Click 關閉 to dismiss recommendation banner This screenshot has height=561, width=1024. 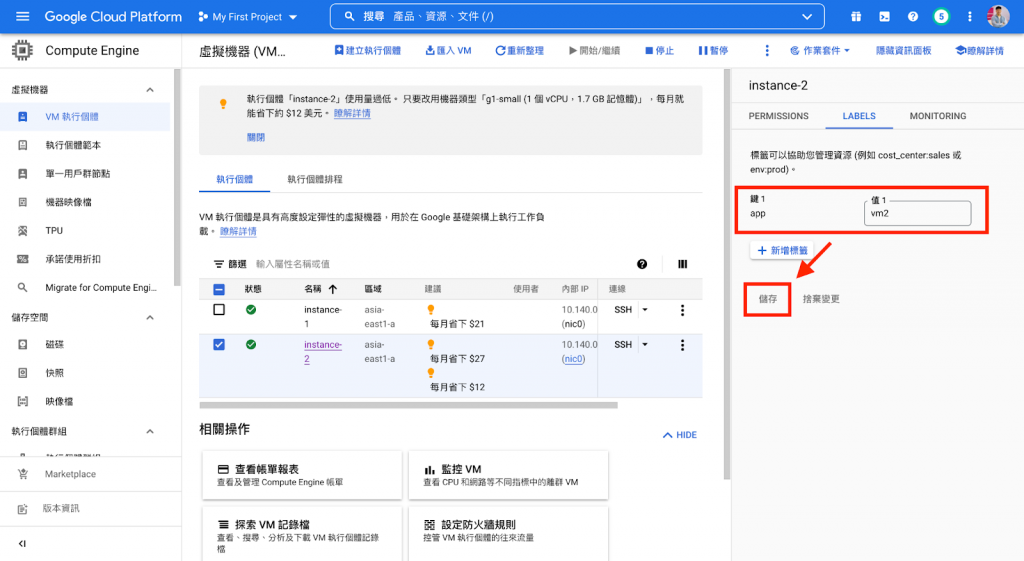click(x=255, y=137)
